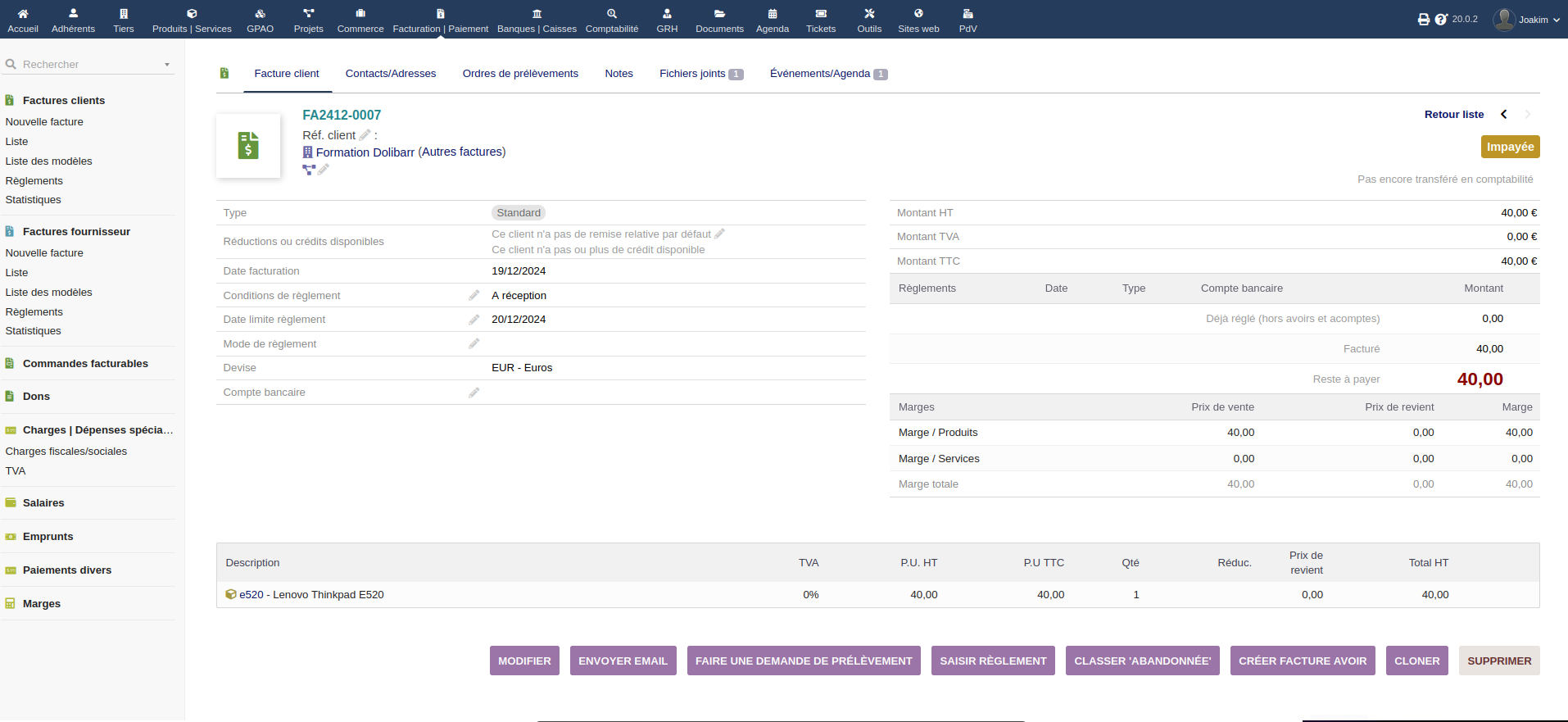Switch to Ordres de prélèvements tab
This screenshot has width=1568, height=722.
point(520,74)
